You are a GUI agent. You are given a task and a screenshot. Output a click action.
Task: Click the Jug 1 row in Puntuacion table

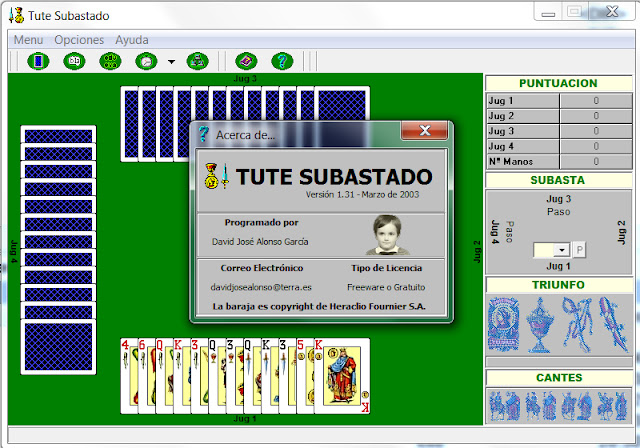click(559, 101)
